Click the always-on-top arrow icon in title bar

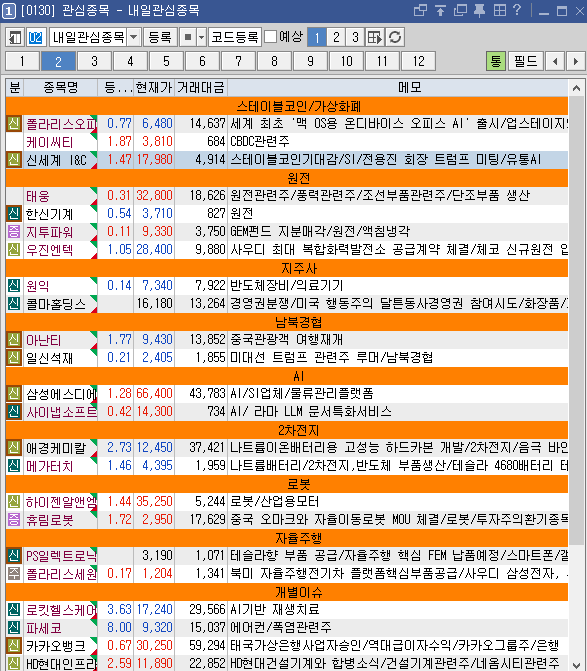(440, 10)
